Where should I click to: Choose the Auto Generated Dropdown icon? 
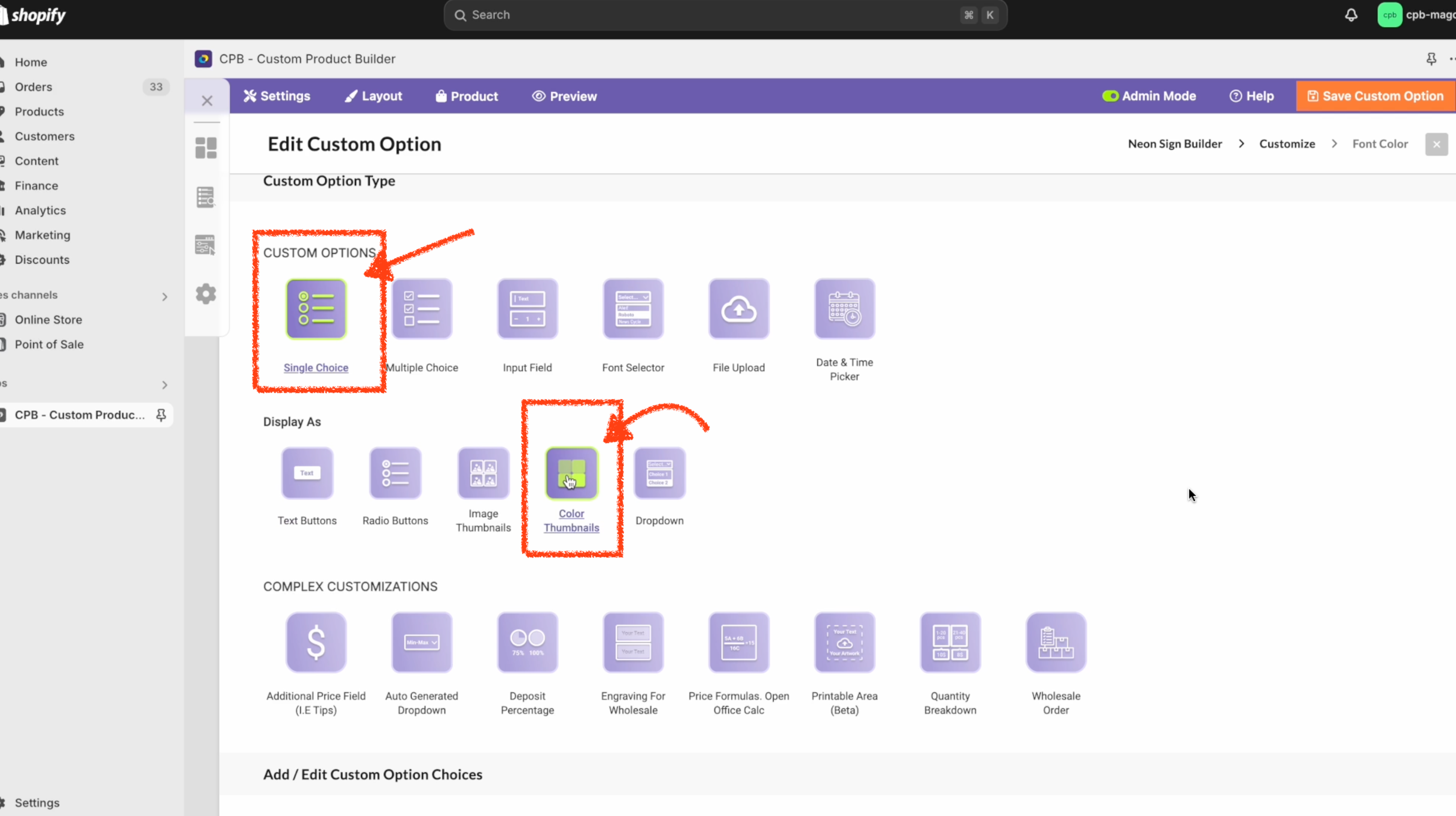422,643
